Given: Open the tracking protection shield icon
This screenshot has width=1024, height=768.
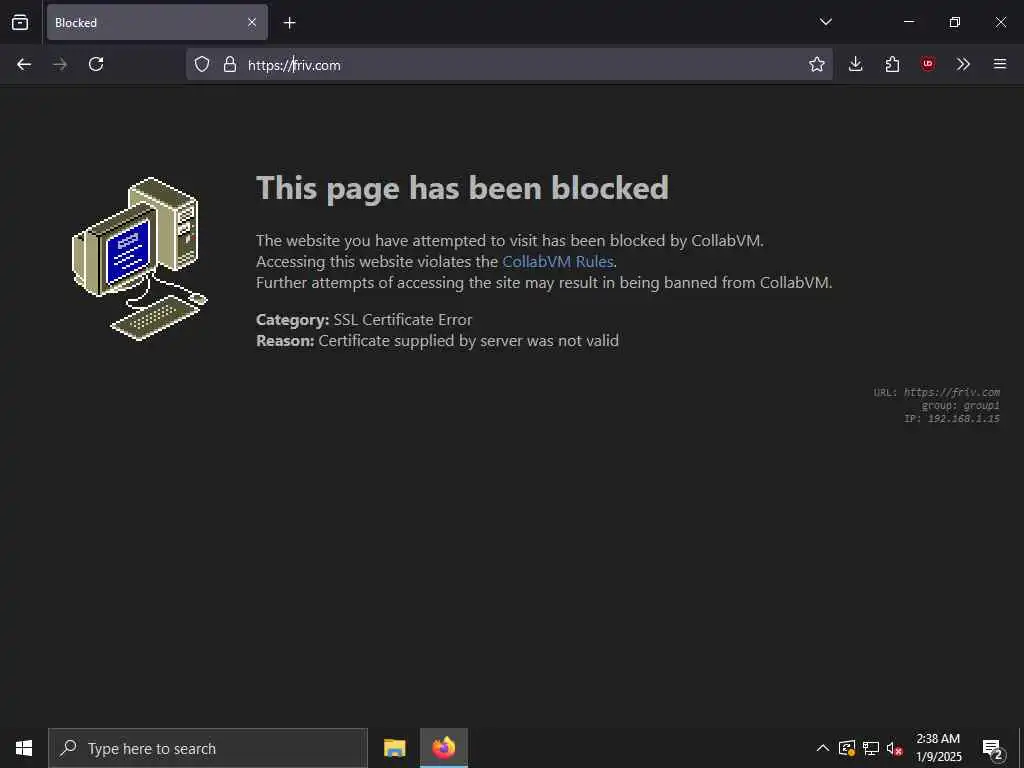Looking at the screenshot, I should pyautogui.click(x=202, y=64).
